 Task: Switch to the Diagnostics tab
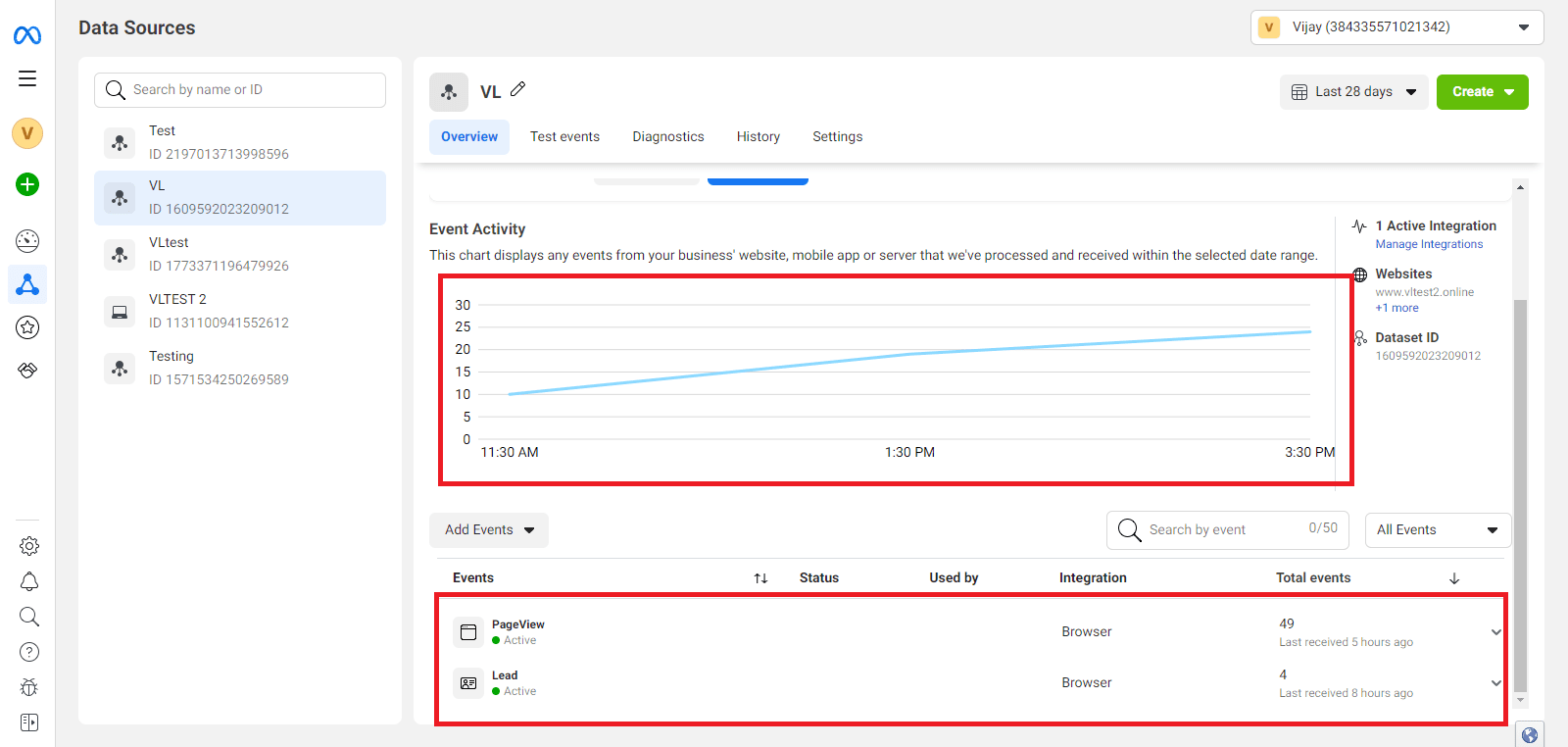[667, 137]
